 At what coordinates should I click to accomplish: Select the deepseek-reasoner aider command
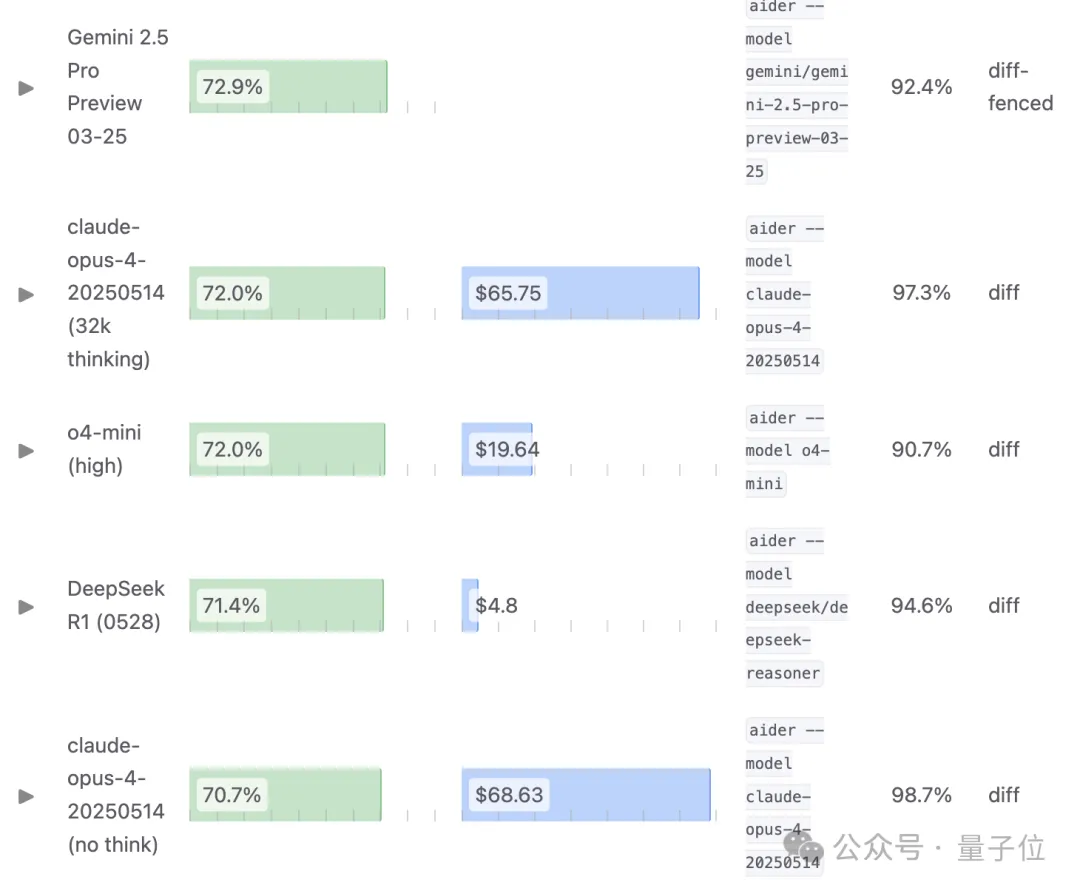[796, 607]
